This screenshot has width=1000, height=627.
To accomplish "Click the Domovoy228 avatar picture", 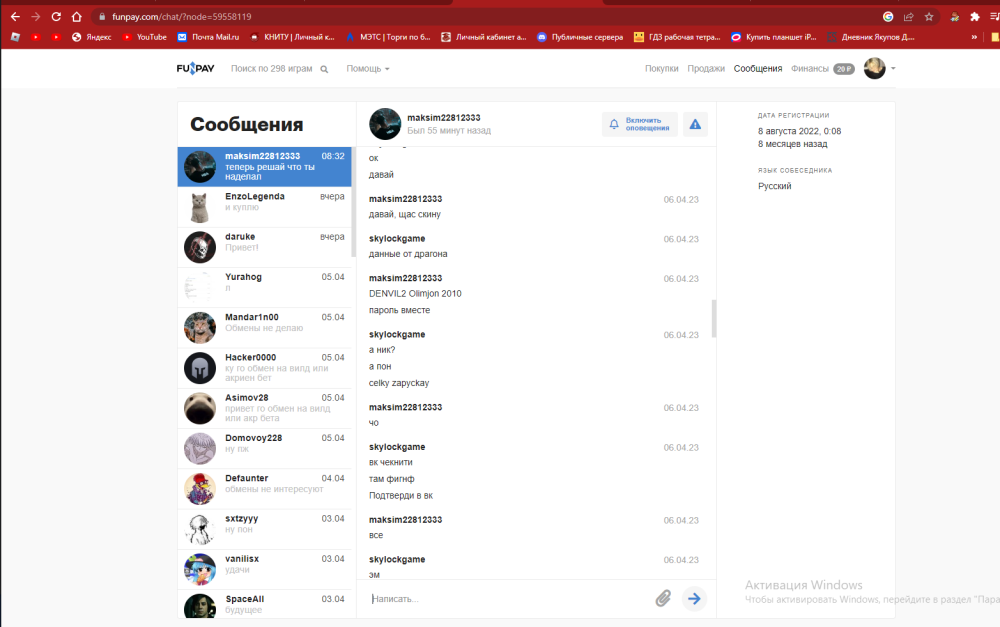I will click(200, 448).
